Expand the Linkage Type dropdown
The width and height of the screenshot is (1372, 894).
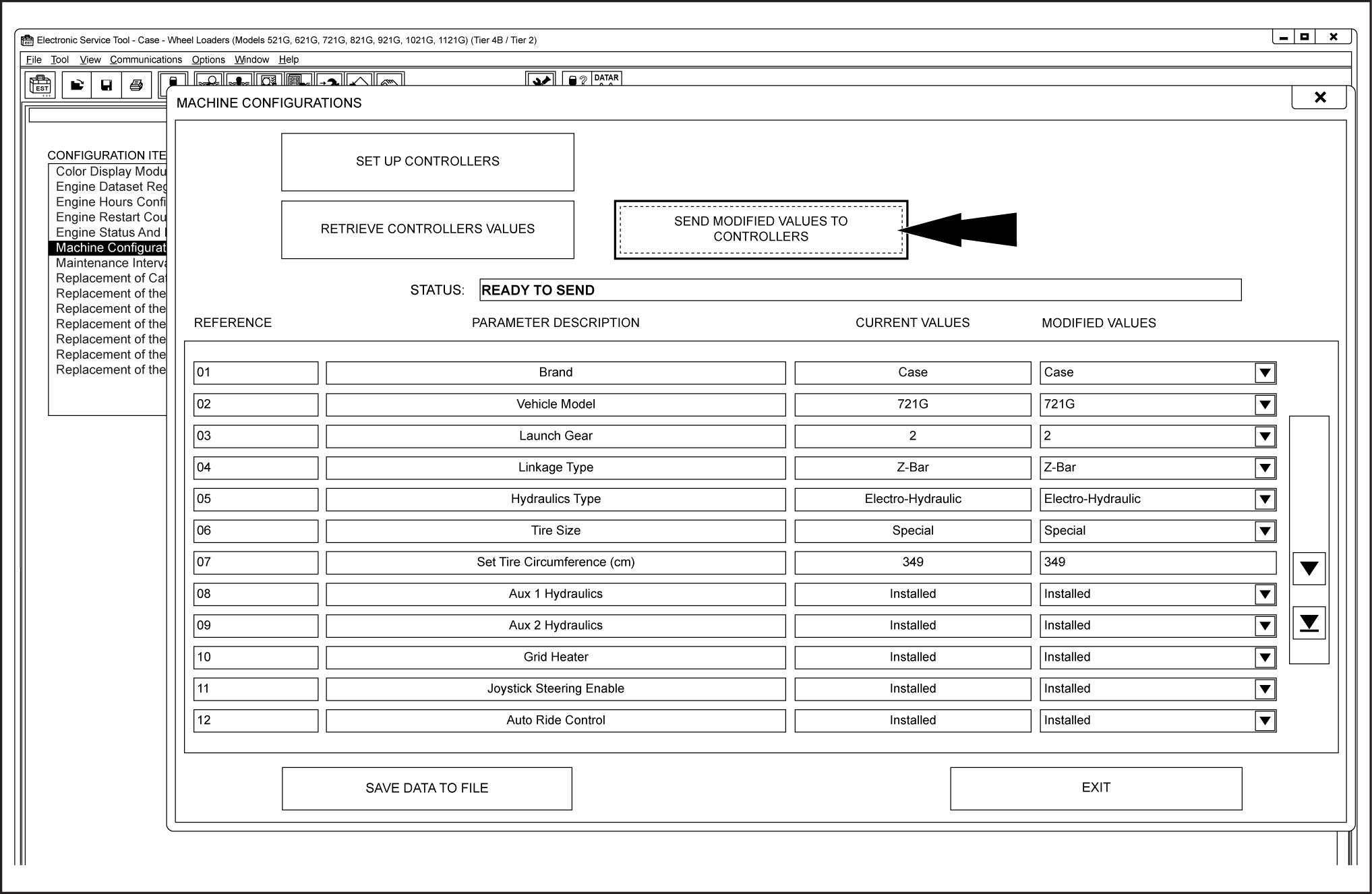pyautogui.click(x=1265, y=468)
